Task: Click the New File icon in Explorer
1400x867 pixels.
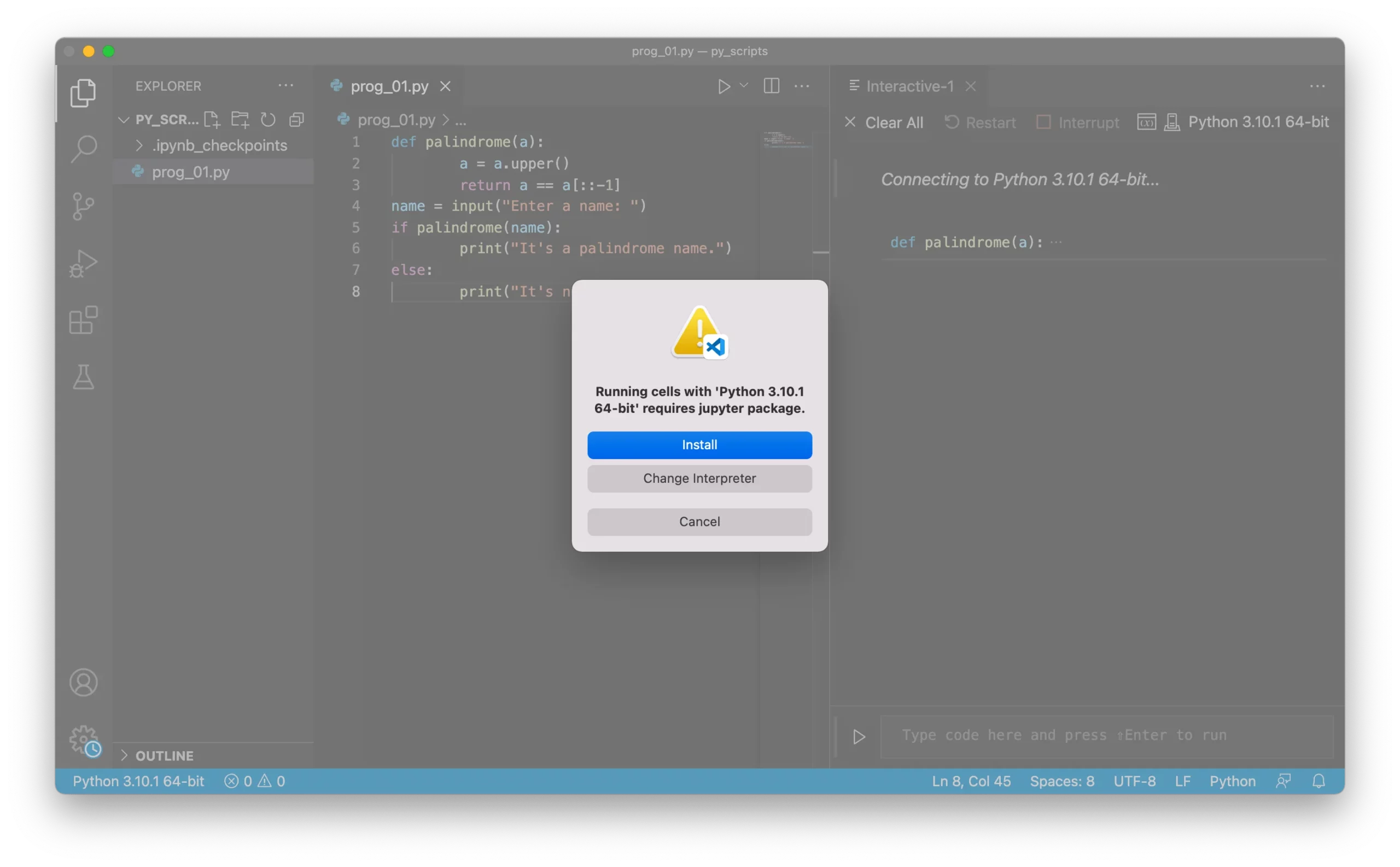Action: [x=212, y=120]
